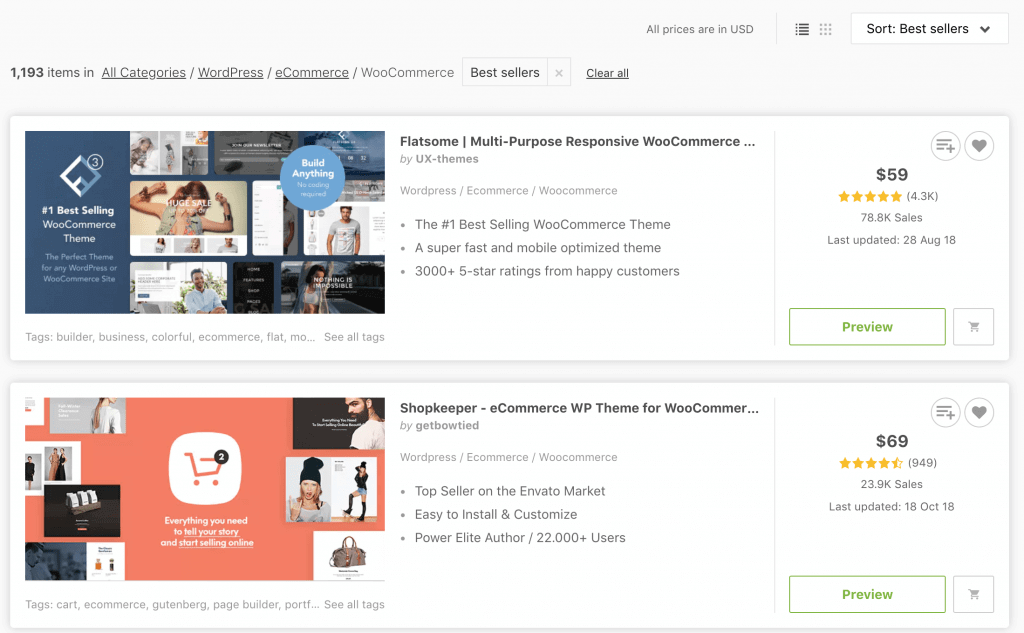This screenshot has width=1024, height=633.
Task: Open the Flatsome thumbnail image
Action: tap(205, 222)
